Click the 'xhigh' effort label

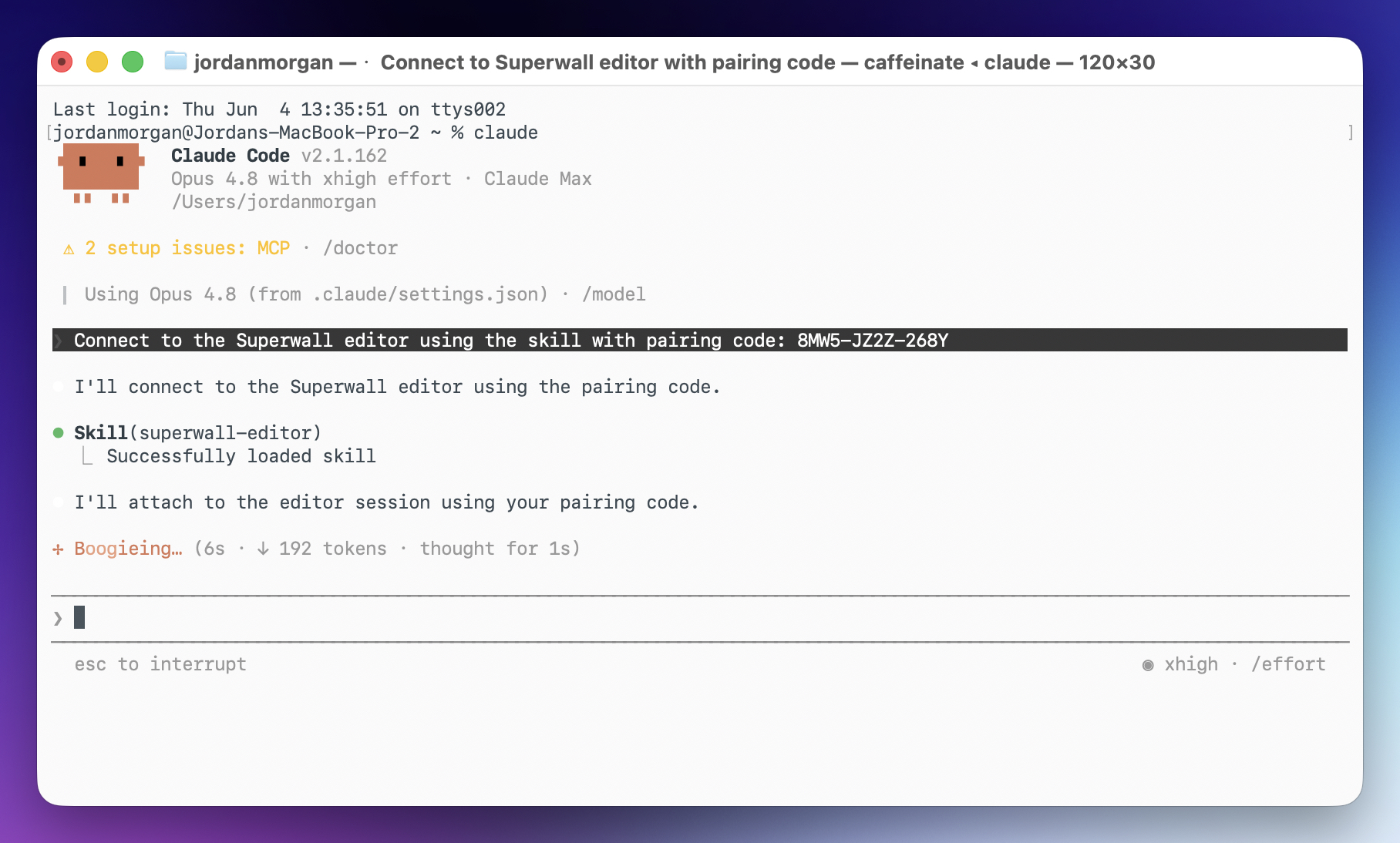[x=1191, y=664]
